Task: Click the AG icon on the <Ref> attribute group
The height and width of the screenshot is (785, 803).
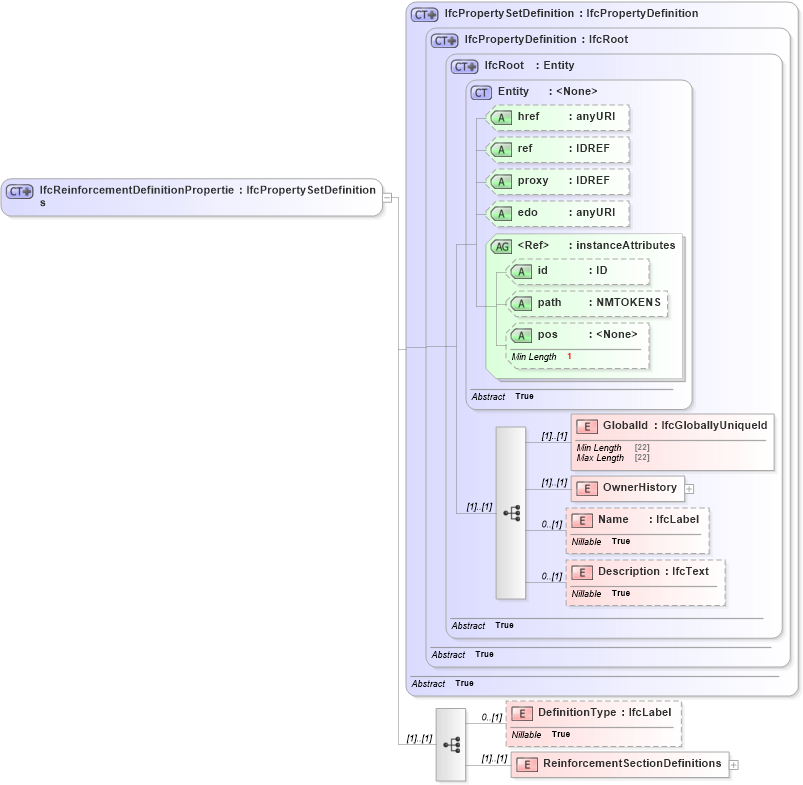Action: (x=501, y=245)
